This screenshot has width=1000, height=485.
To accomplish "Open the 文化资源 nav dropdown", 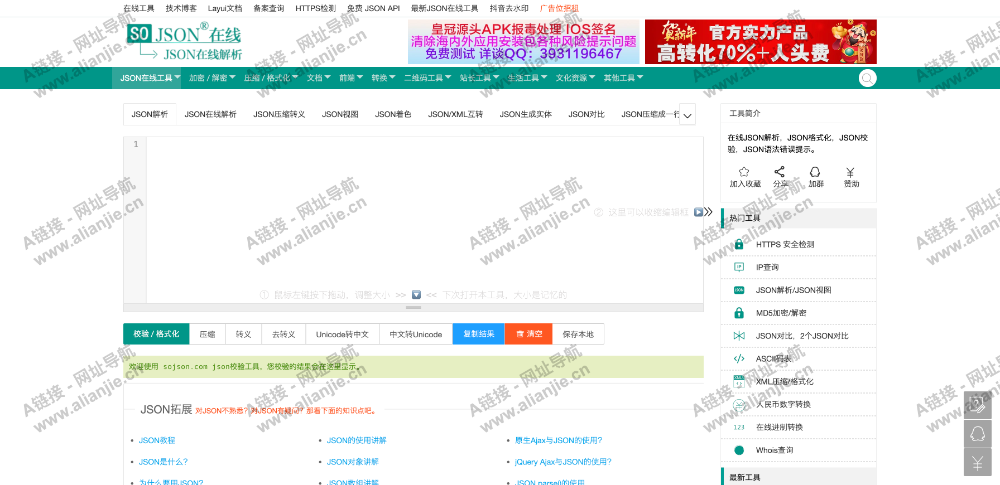I will click(x=575, y=78).
